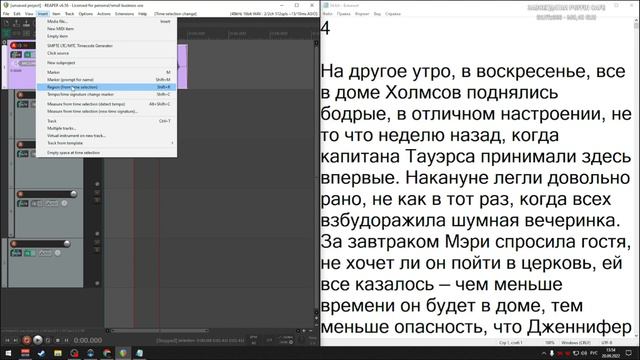Select 'Region (from time selection)'
The height and width of the screenshot is (360, 640).
coord(107,87)
